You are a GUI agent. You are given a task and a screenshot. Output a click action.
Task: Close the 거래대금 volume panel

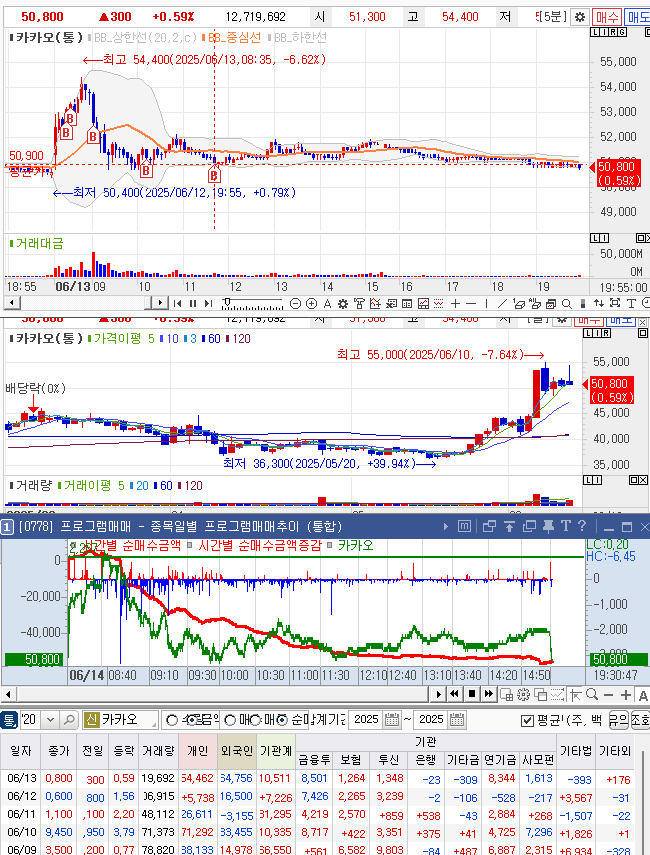(647, 238)
